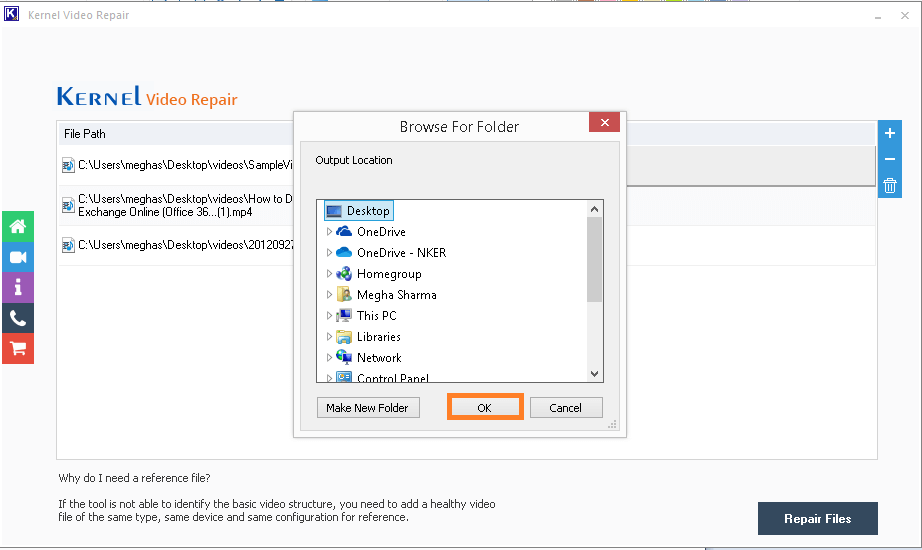Viewport: 922px width, 550px height.
Task: Minimize the Kernel Video Repair window
Action: [877, 16]
